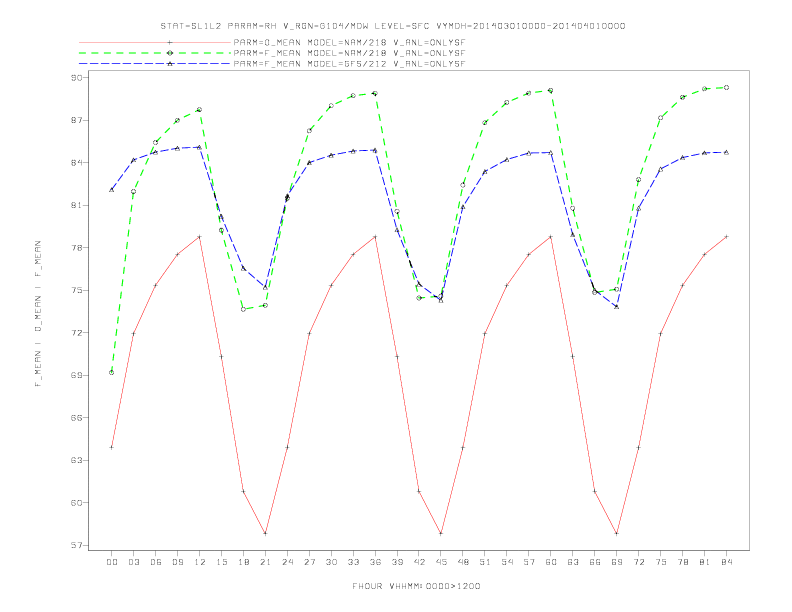Click the y-axis tick label 57
Screen dimensions: 792x612
76,545
